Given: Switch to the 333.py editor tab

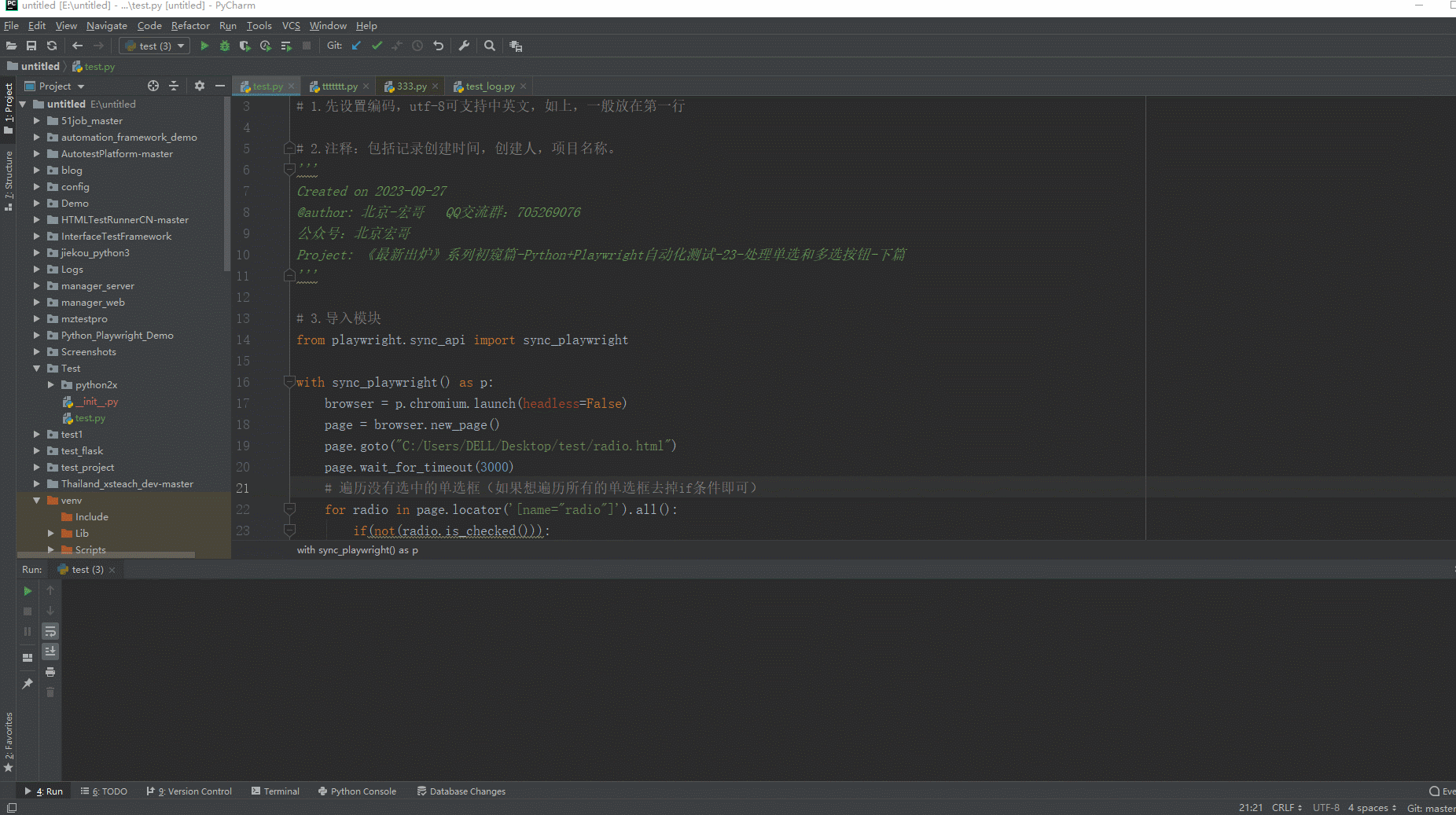Looking at the screenshot, I should [411, 86].
